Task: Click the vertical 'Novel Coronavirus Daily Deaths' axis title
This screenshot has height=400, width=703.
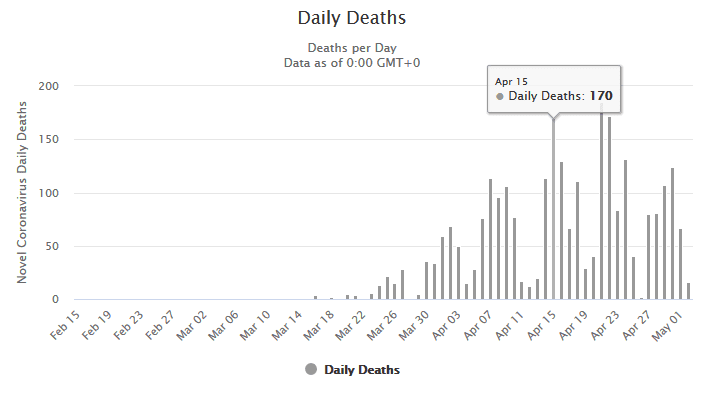Action: pyautogui.click(x=22, y=193)
